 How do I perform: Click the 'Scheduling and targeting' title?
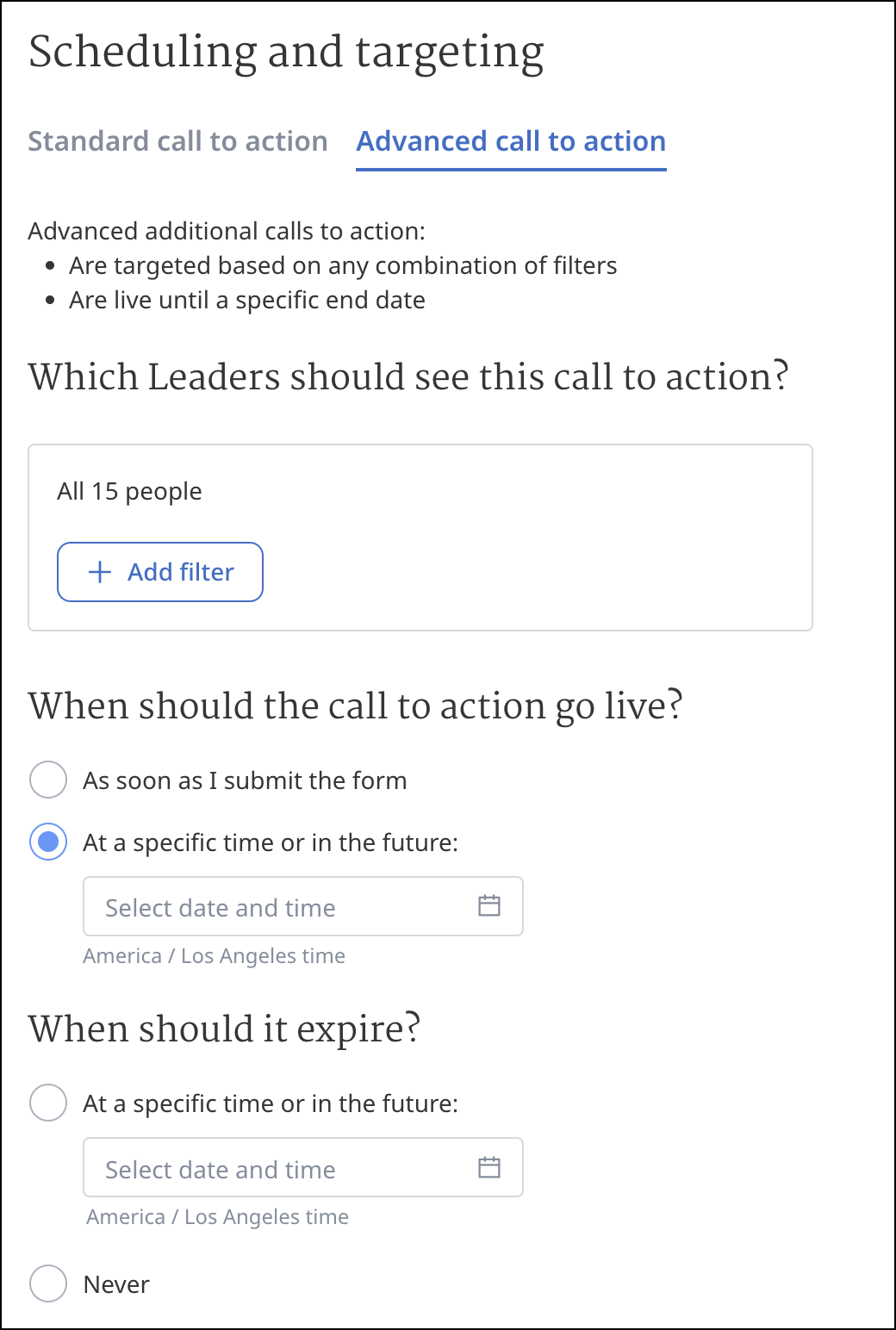point(286,52)
